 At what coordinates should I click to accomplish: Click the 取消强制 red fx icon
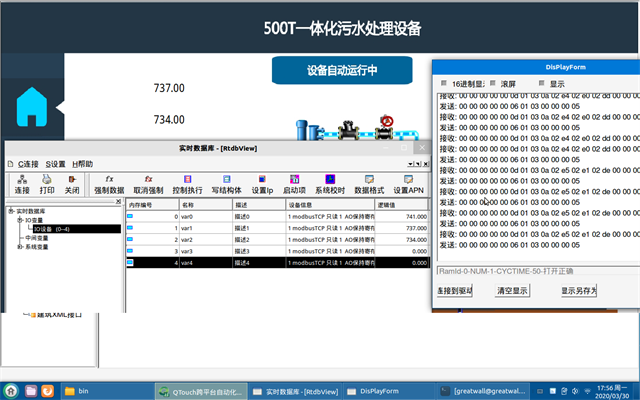point(148,179)
